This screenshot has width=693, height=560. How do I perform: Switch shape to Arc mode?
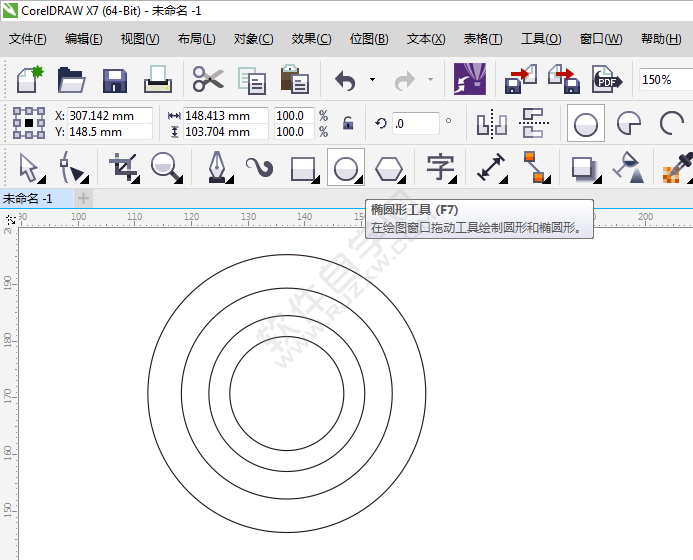pos(671,124)
